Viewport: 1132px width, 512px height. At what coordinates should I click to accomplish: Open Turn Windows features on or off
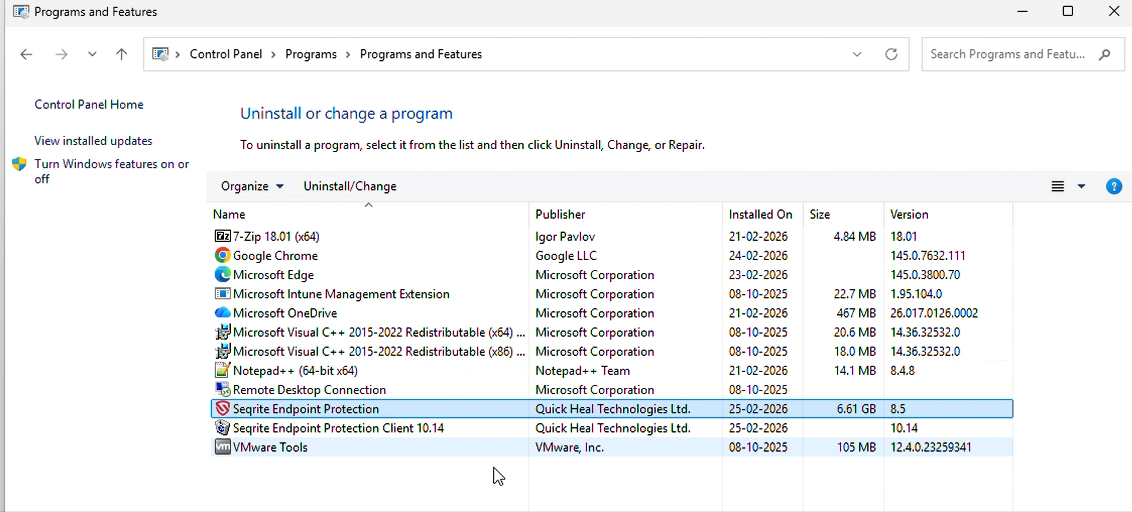pyautogui.click(x=112, y=171)
